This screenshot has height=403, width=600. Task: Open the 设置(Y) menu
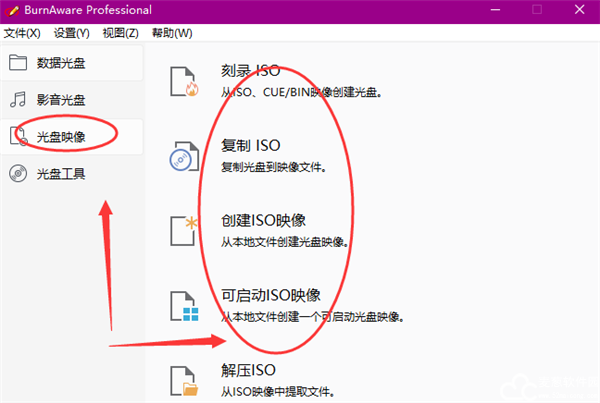(72, 33)
